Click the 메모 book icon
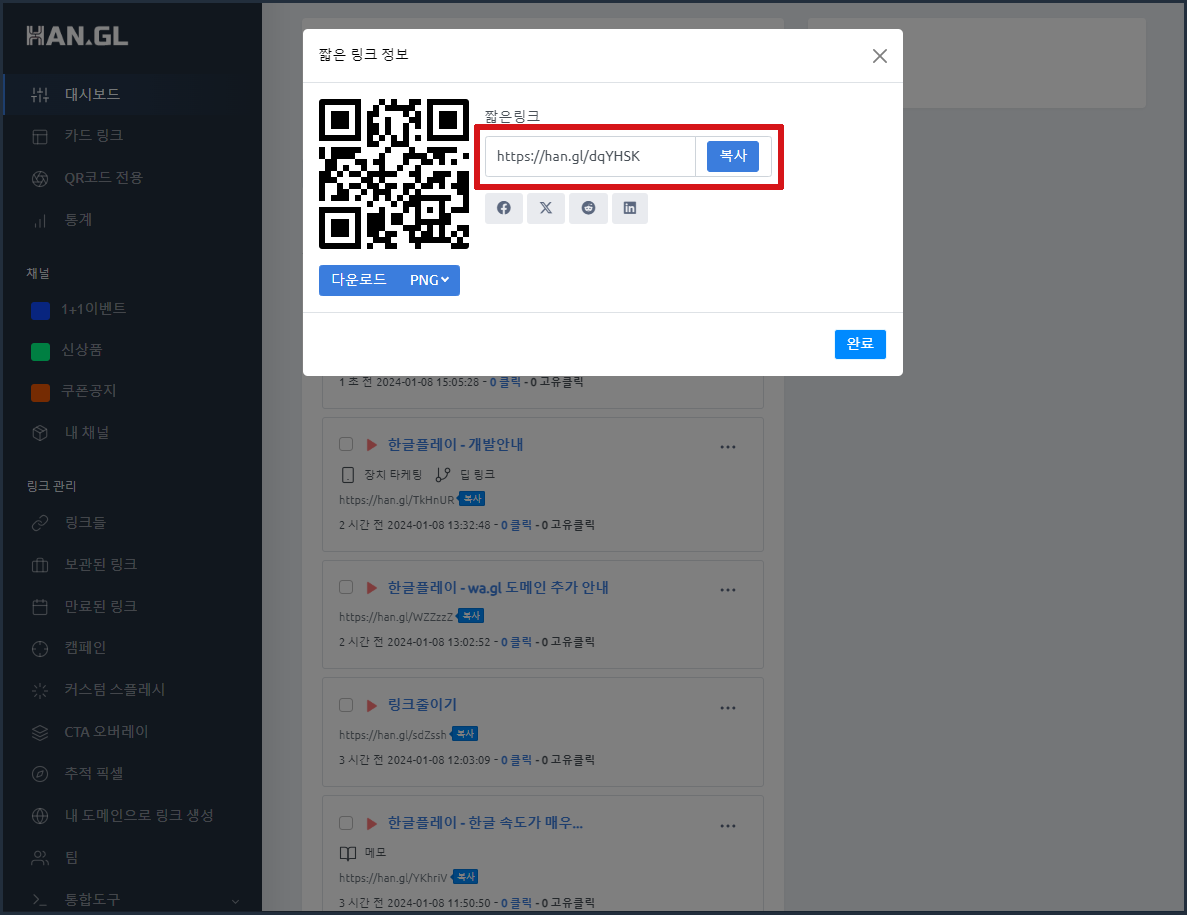1187x915 pixels. (347, 853)
